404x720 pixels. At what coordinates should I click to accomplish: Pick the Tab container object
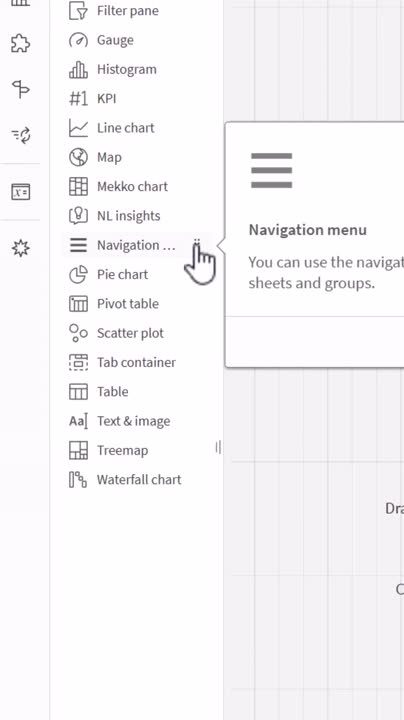122,363
